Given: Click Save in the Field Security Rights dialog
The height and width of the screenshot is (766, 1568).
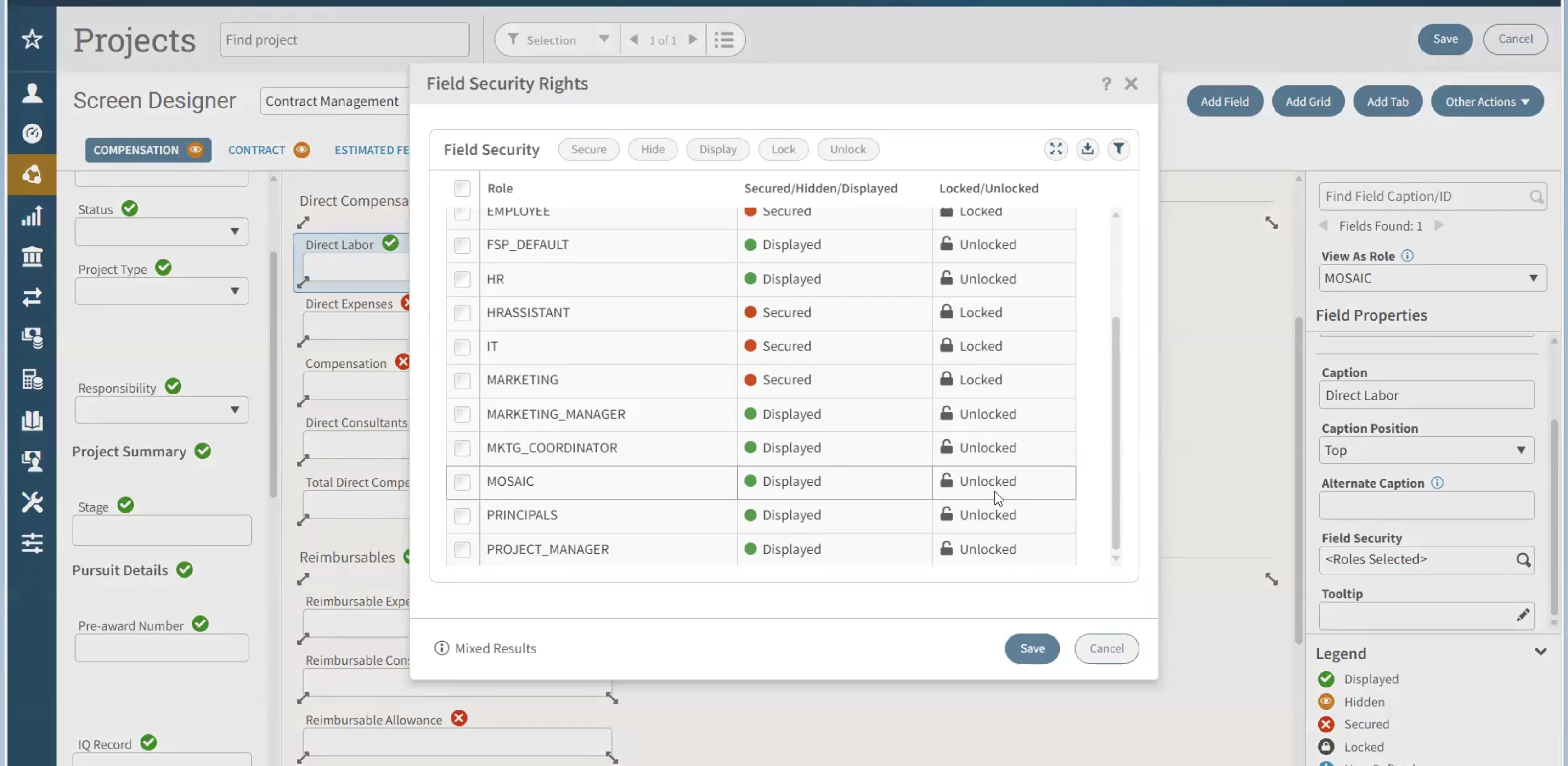Looking at the screenshot, I should tap(1032, 648).
